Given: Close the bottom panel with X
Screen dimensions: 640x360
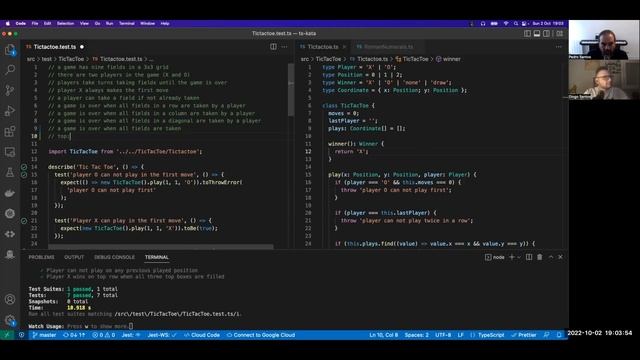Looking at the screenshot, I should pyautogui.click(x=560, y=257).
